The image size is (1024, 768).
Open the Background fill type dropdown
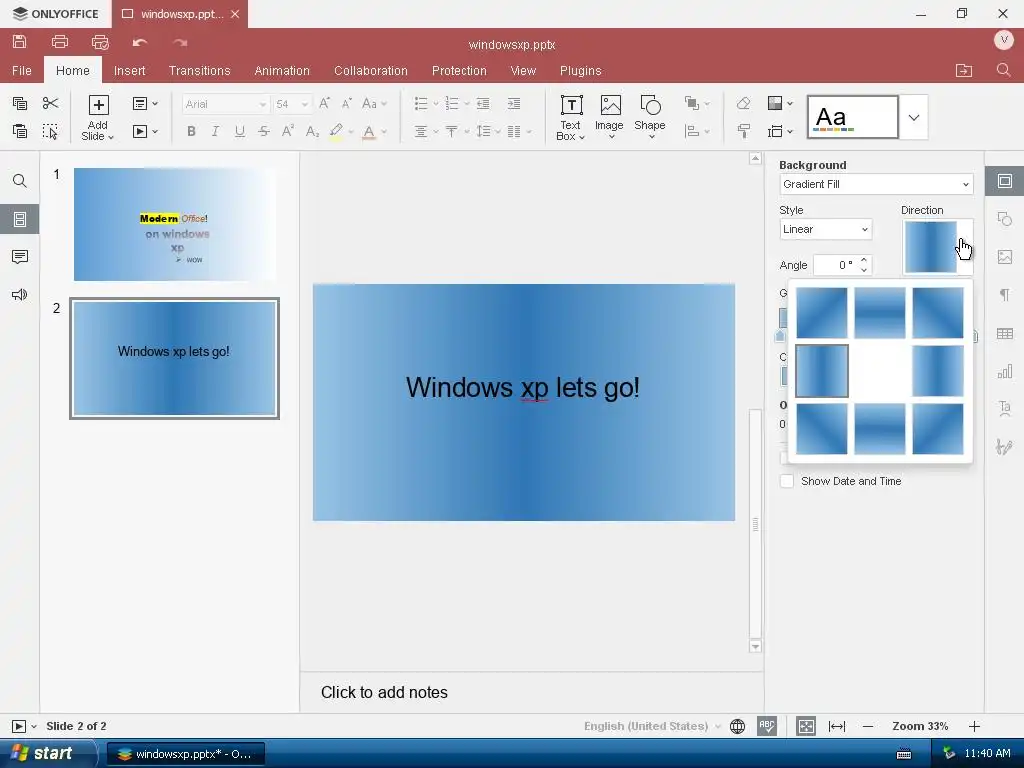point(876,184)
